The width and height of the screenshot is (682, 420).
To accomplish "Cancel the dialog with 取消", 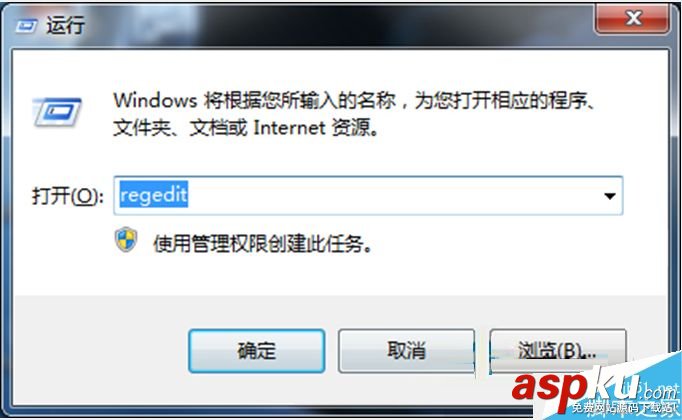I will (x=406, y=351).
